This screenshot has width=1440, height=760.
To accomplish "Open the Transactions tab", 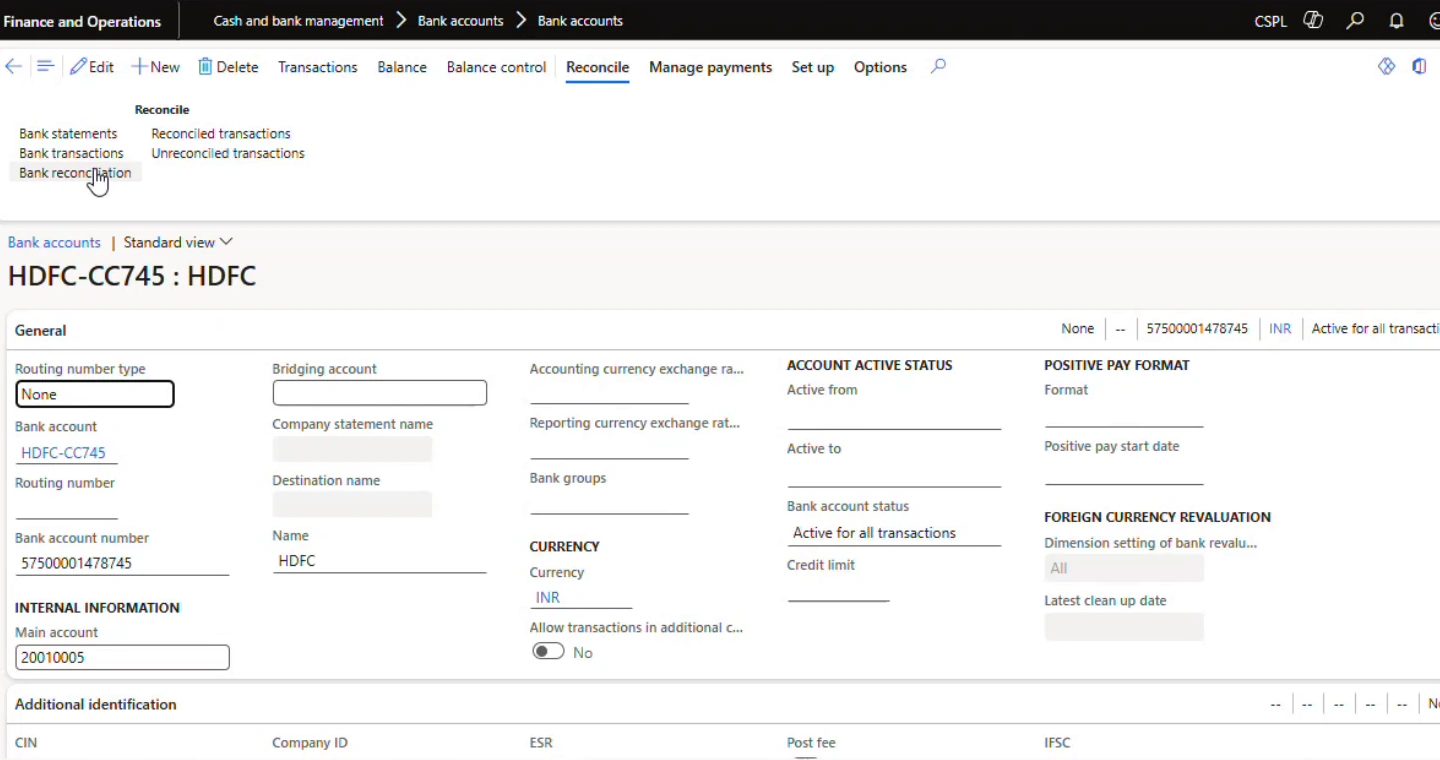I will coord(318,67).
